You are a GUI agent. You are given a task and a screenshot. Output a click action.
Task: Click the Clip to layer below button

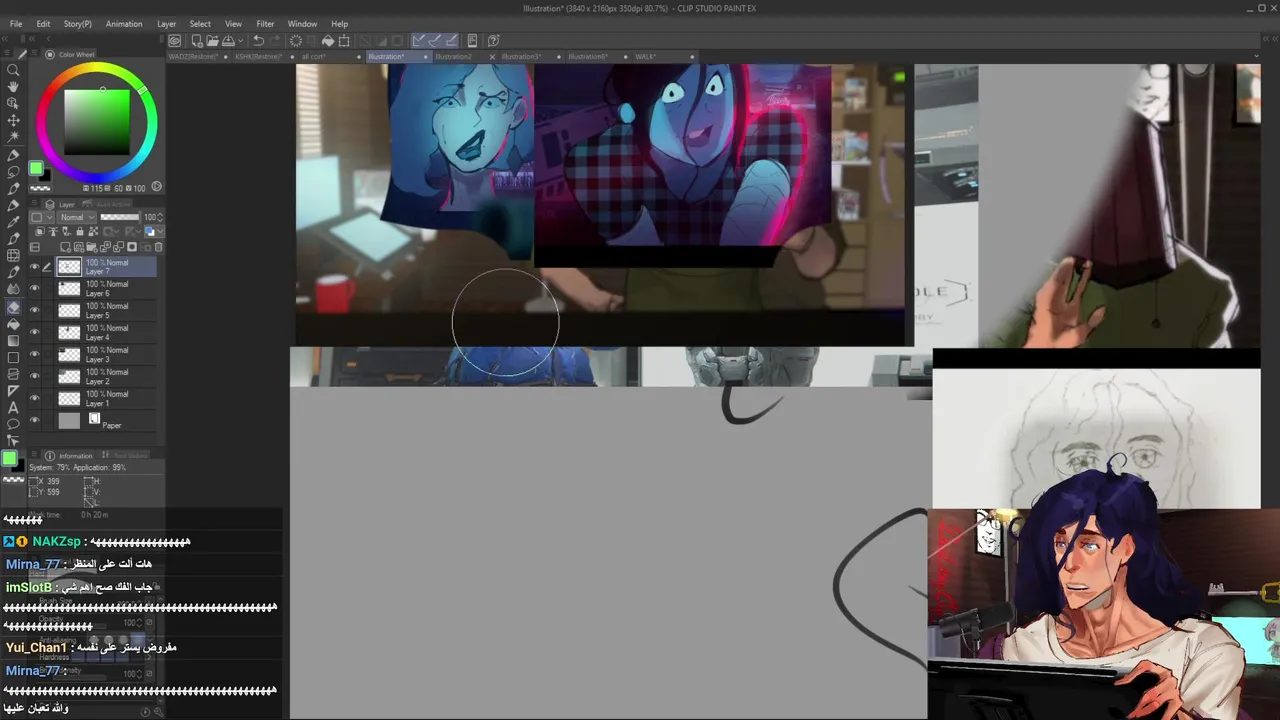[x=41, y=232]
